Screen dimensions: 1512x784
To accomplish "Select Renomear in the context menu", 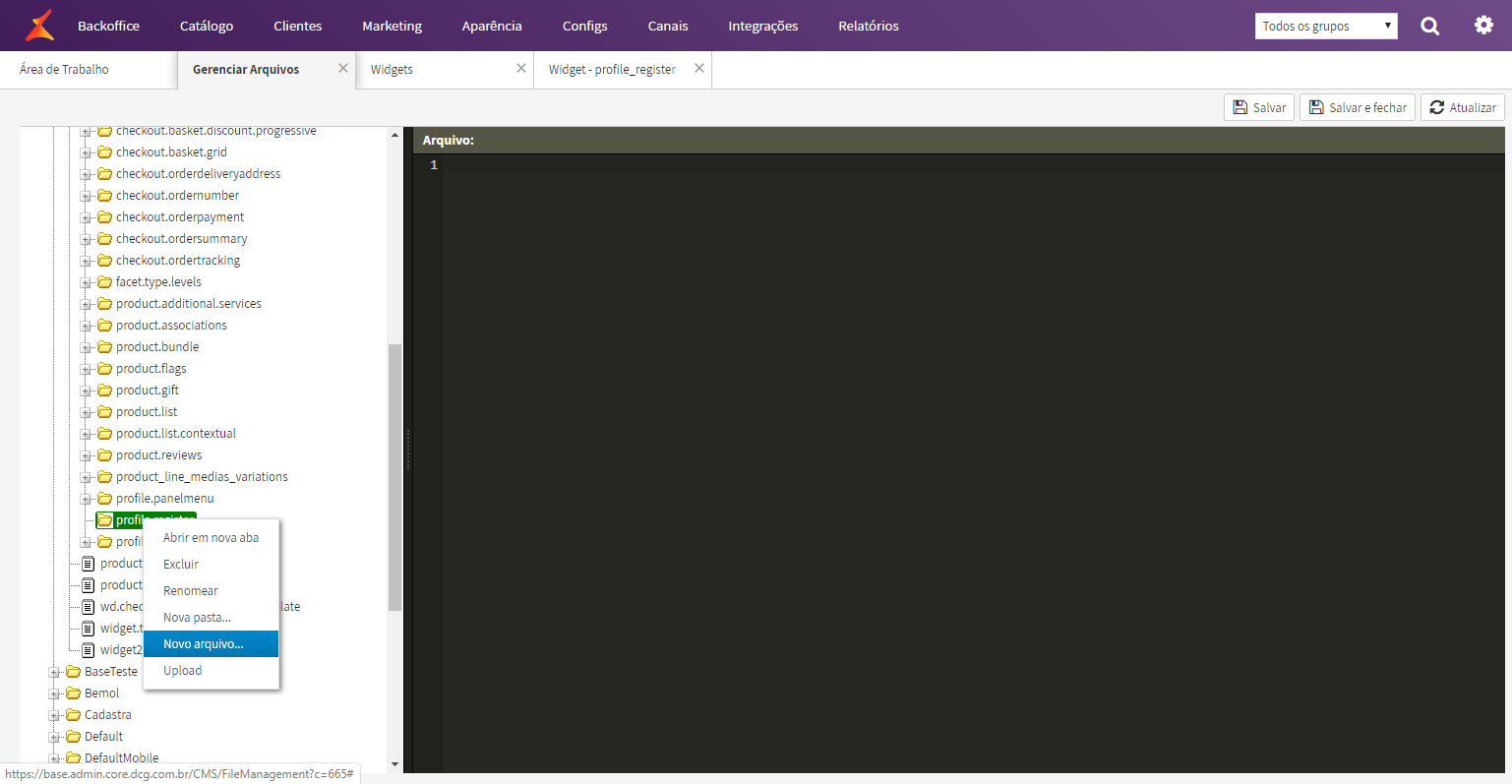I will (212, 590).
